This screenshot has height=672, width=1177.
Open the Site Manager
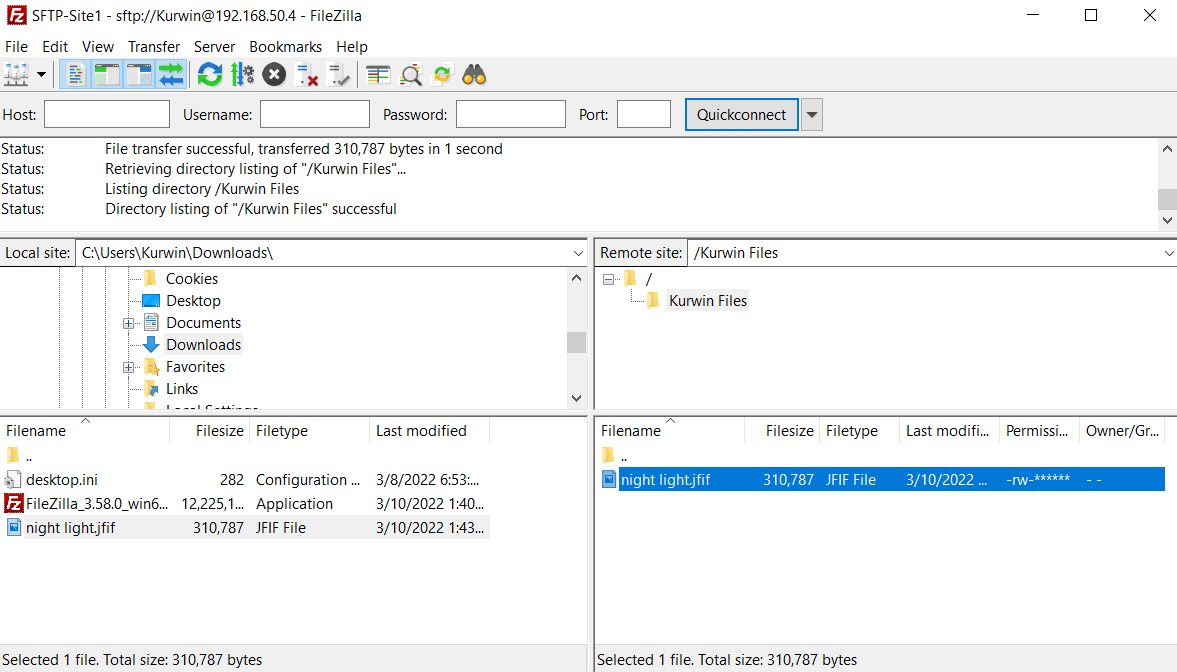(17, 74)
